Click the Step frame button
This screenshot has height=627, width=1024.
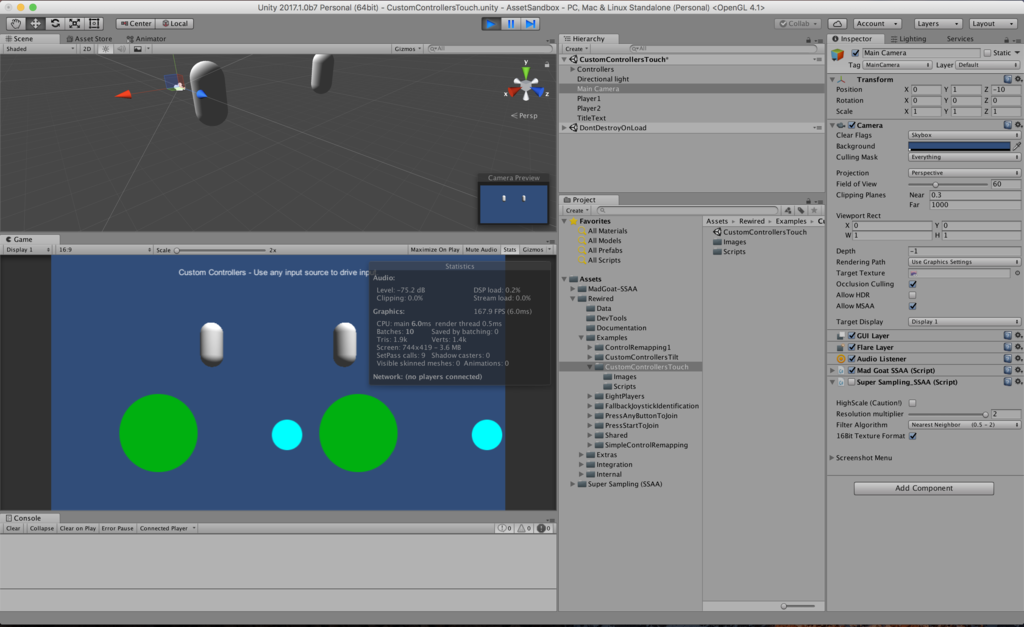click(x=530, y=24)
